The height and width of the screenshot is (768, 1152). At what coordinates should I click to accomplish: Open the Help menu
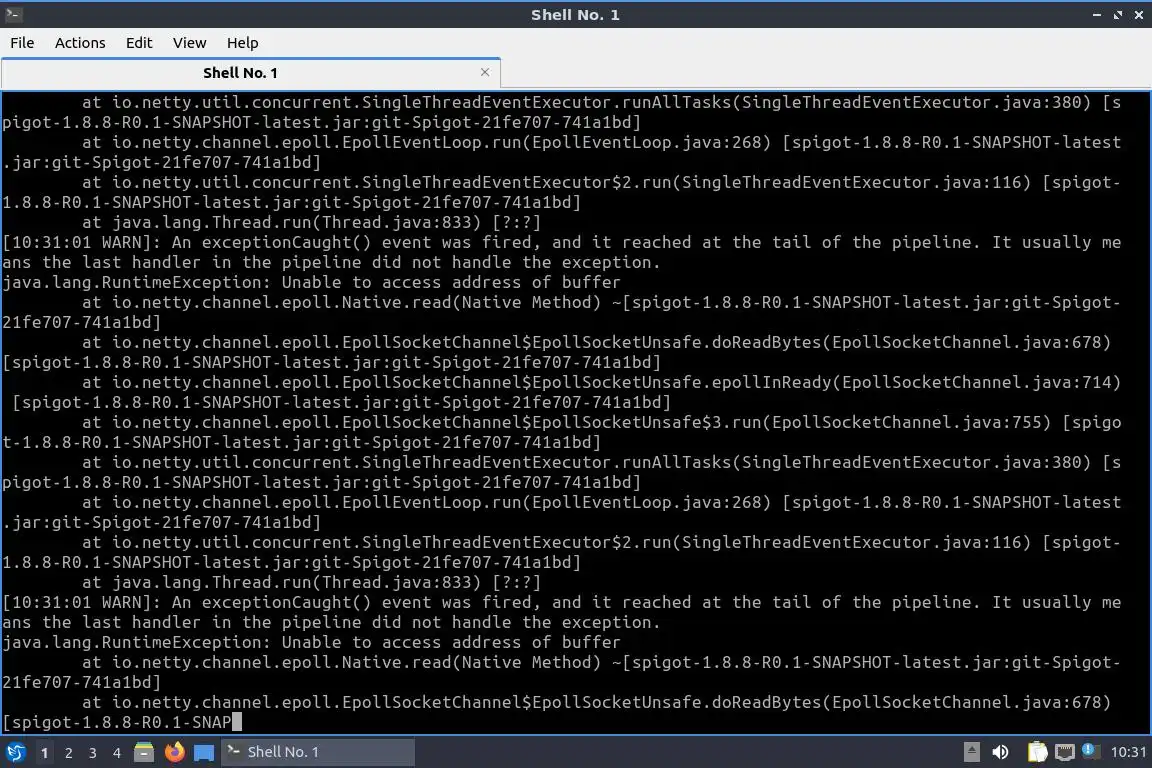click(242, 43)
